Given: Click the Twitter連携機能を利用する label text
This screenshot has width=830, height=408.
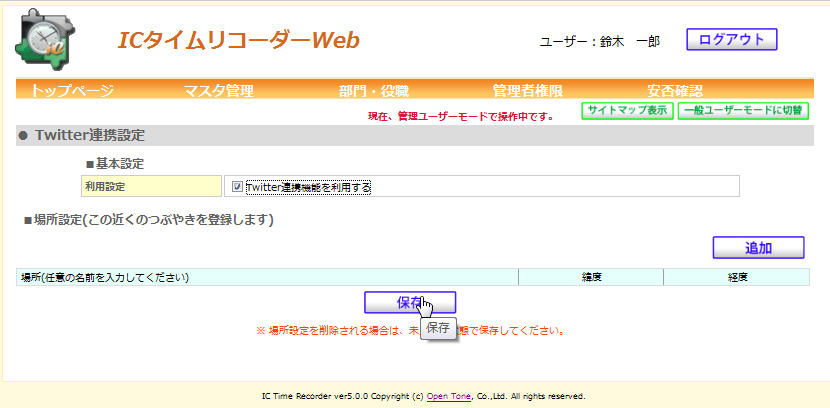Looking at the screenshot, I should pyautogui.click(x=308, y=187).
